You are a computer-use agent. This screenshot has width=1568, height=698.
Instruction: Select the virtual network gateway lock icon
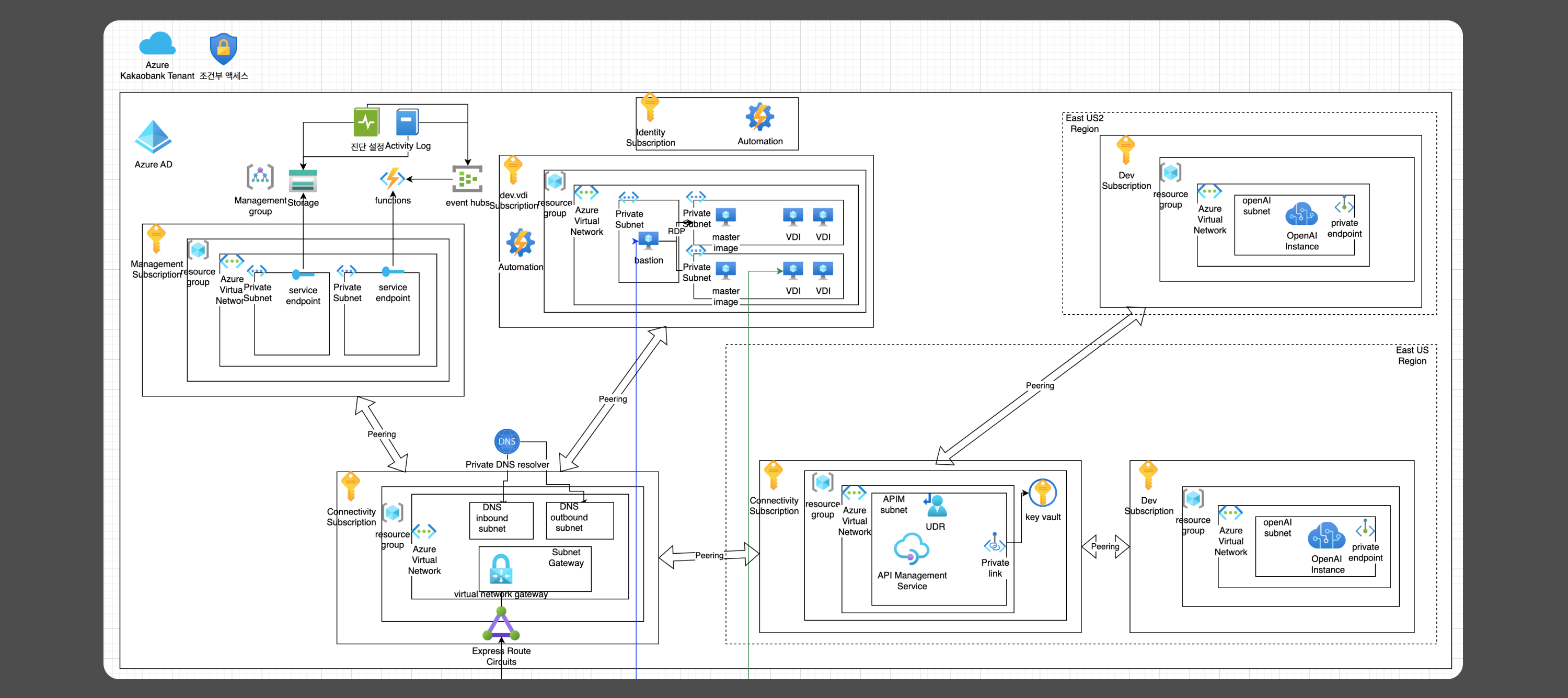coord(501,569)
